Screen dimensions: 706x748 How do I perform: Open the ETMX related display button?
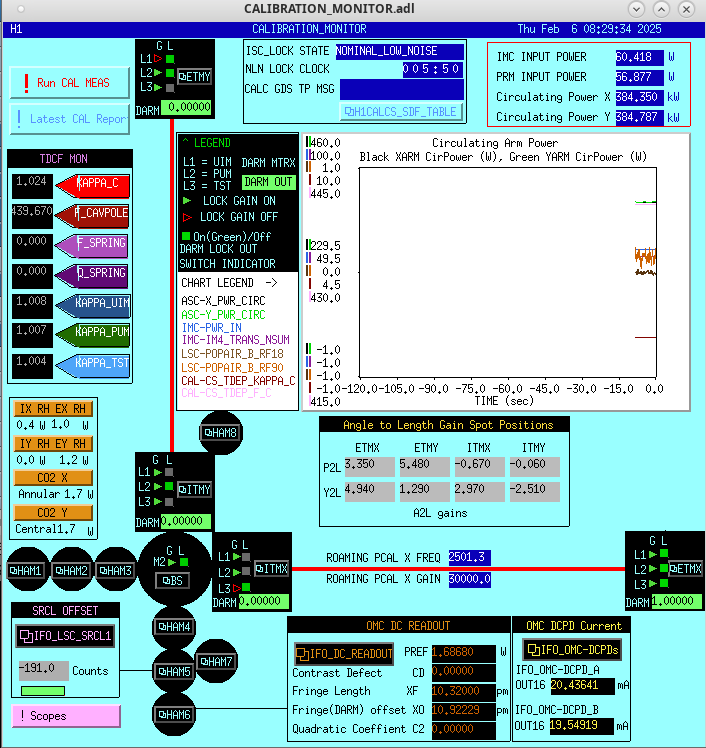(x=685, y=569)
